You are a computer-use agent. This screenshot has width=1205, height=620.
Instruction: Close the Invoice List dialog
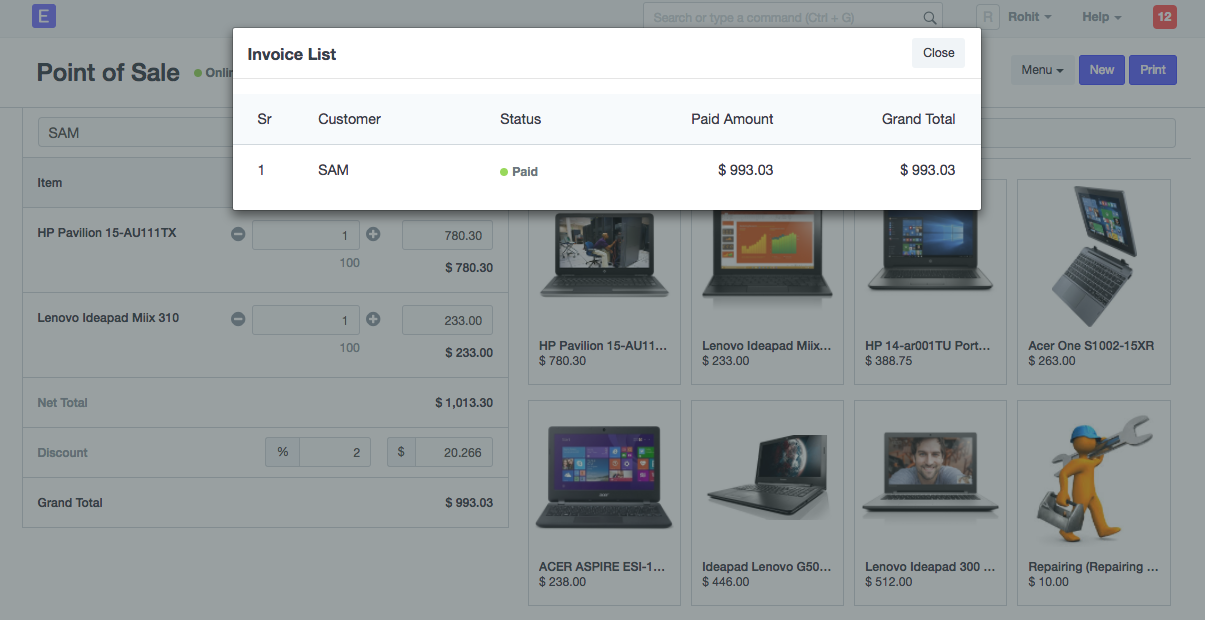pyautogui.click(x=938, y=53)
